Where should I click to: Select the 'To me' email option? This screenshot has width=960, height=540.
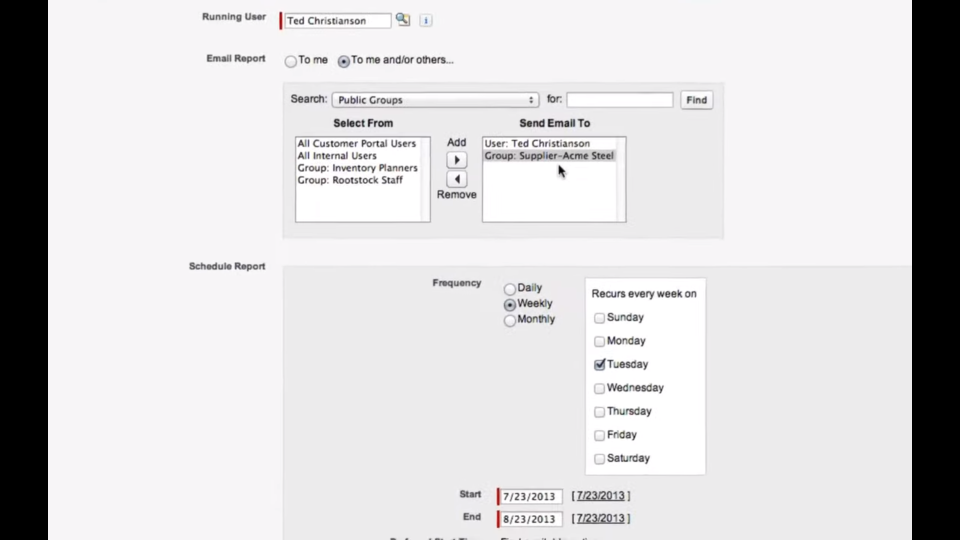pos(291,61)
